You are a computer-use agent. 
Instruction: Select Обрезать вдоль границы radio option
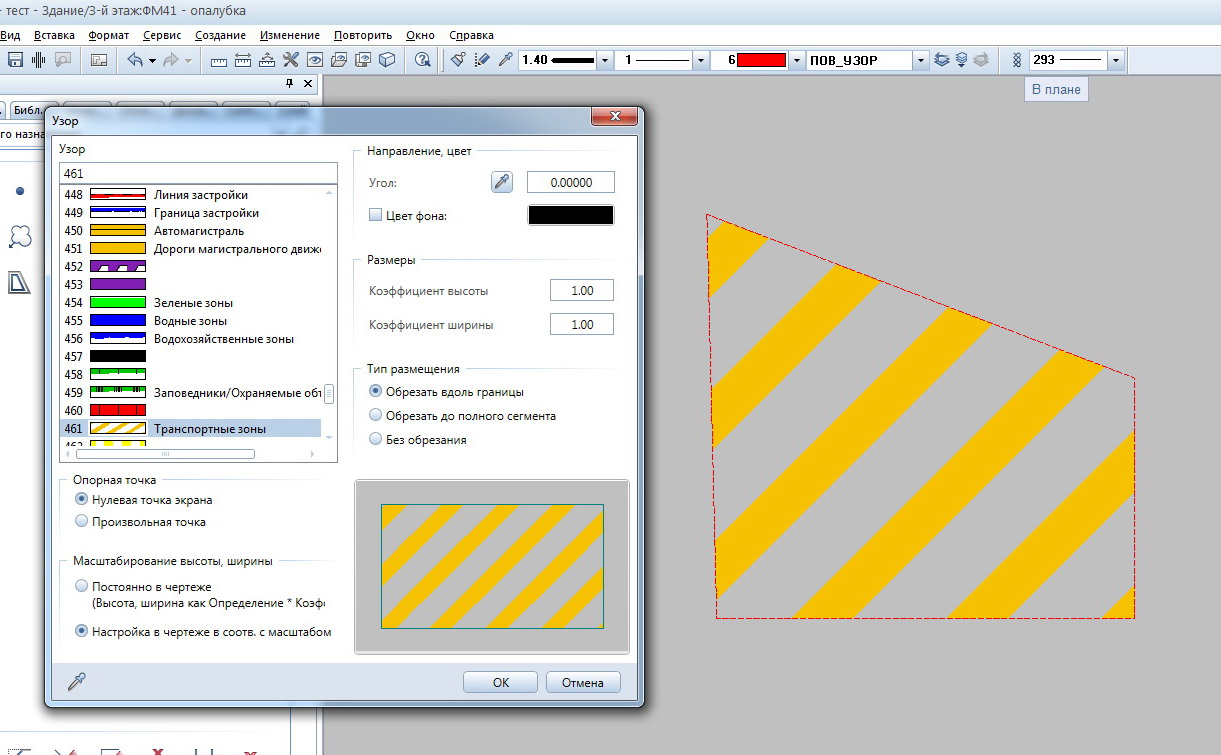376,391
